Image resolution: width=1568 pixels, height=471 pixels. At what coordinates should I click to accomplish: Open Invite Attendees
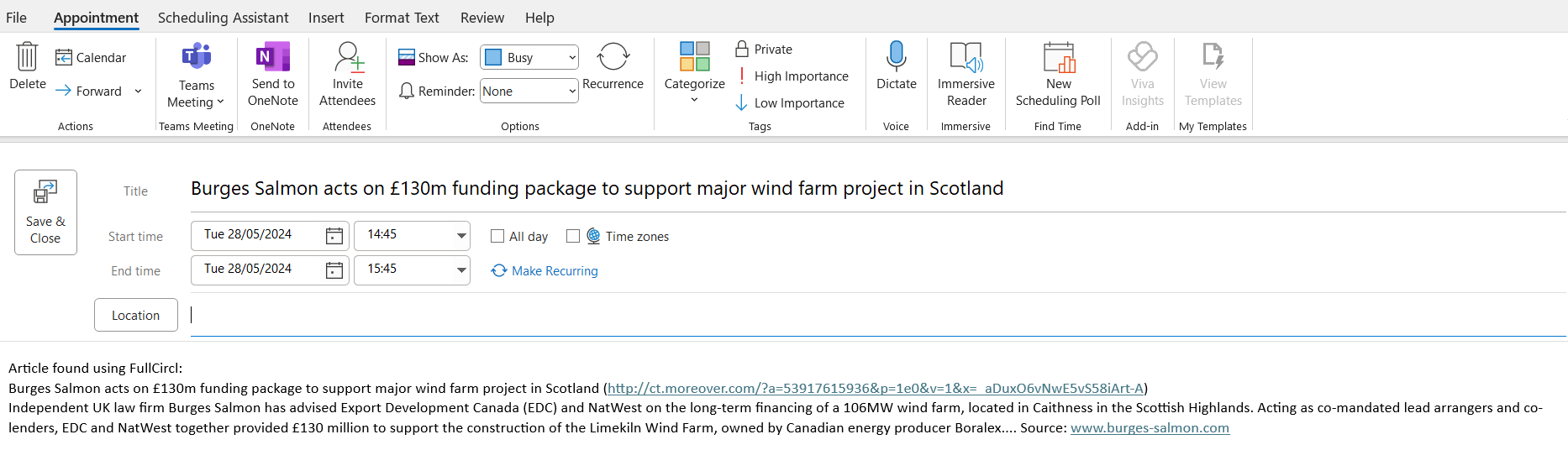(347, 76)
